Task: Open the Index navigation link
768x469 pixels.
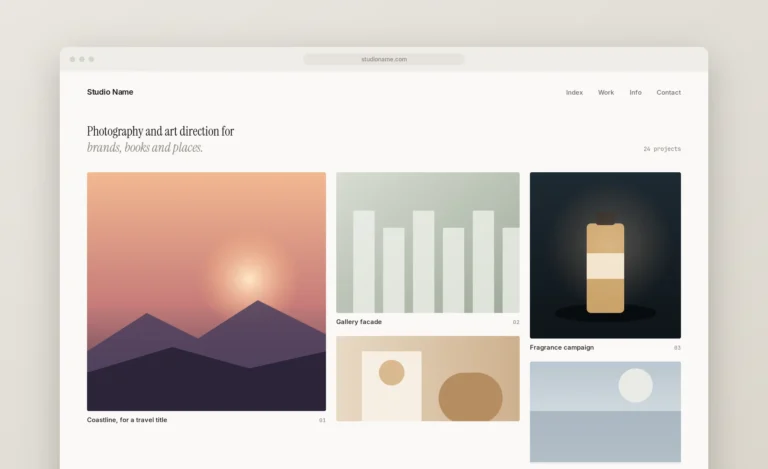Action: pos(574,93)
